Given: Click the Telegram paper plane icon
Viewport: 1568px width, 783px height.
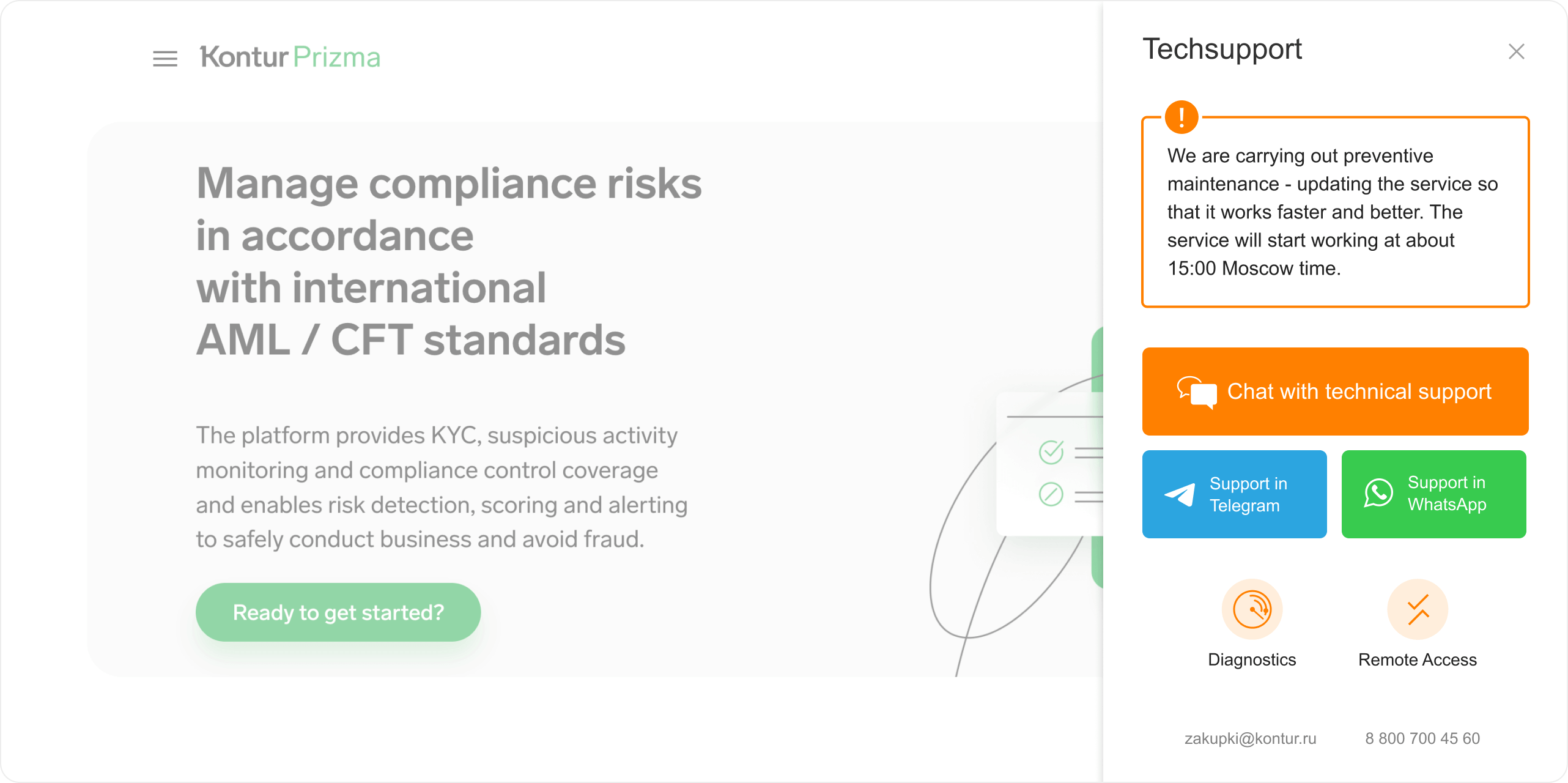Looking at the screenshot, I should pos(1180,494).
